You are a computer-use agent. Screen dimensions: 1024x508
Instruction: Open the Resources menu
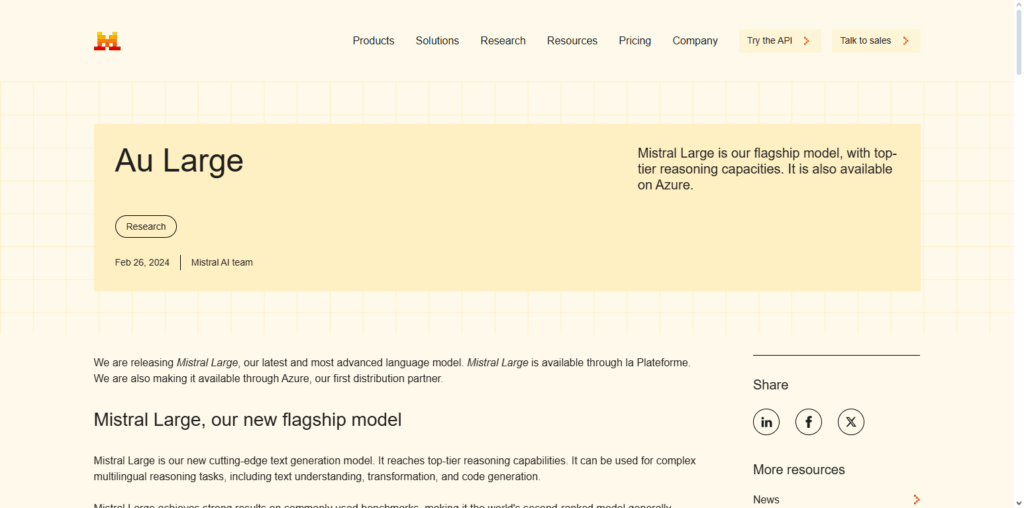point(572,40)
